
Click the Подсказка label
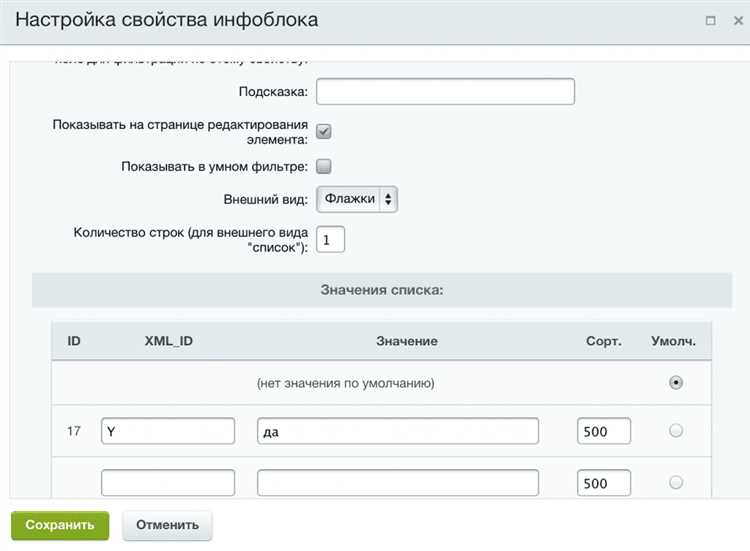click(273, 91)
